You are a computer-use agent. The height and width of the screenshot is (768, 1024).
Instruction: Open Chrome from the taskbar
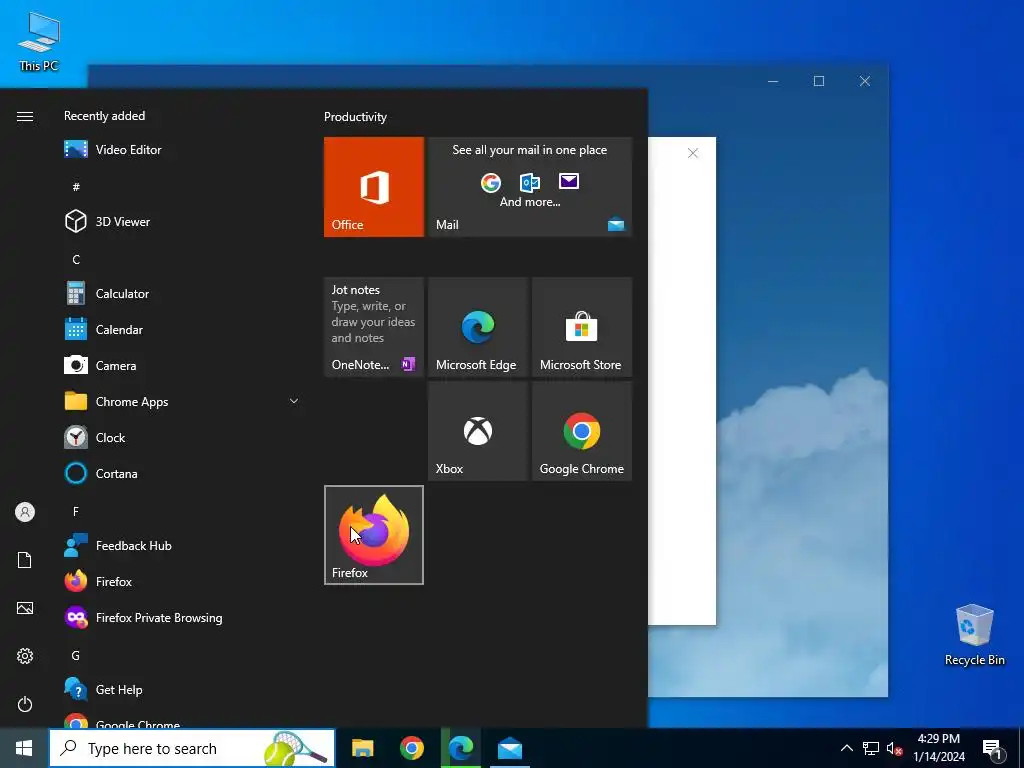point(411,748)
